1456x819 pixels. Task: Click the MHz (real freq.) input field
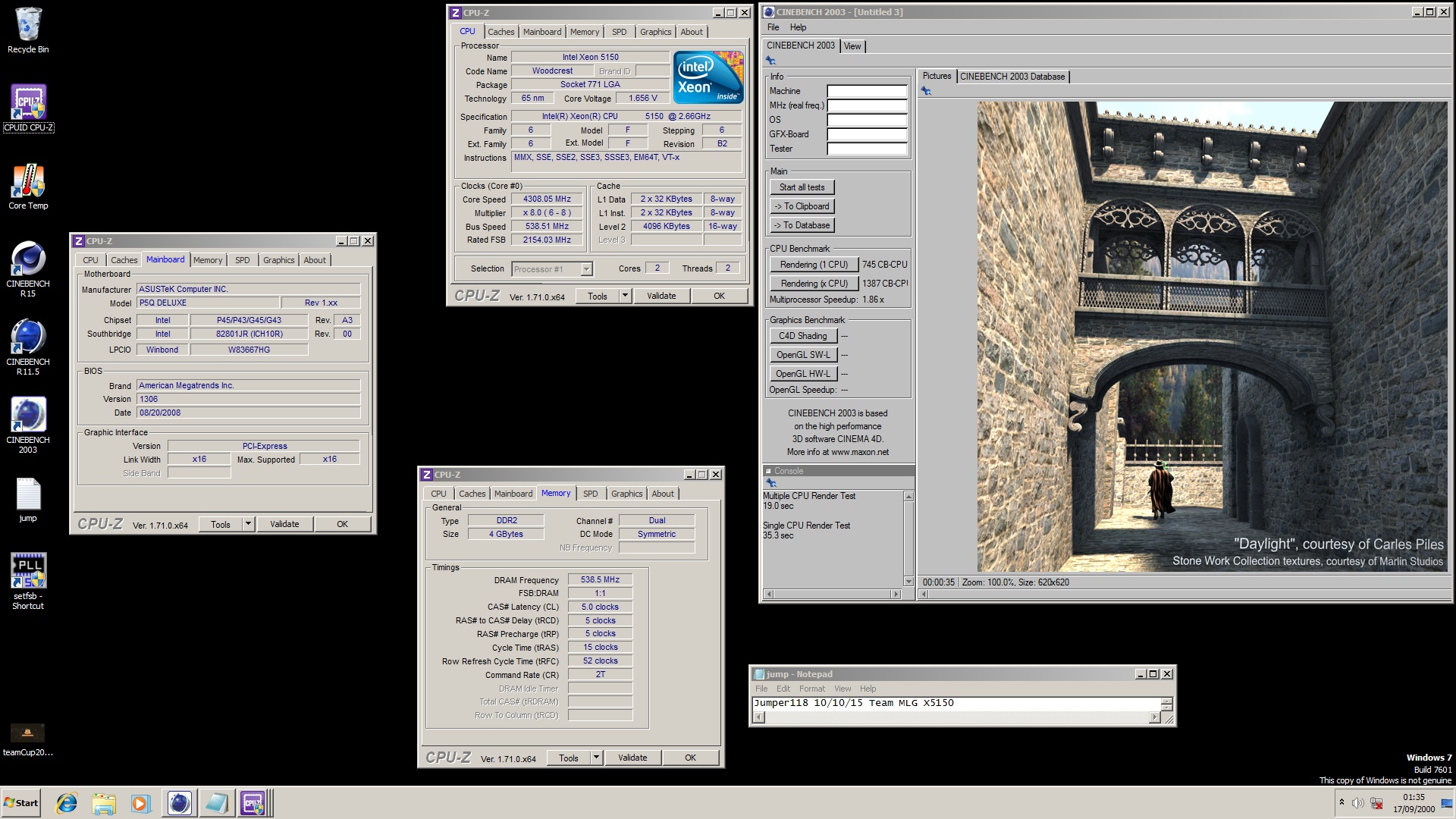(867, 105)
